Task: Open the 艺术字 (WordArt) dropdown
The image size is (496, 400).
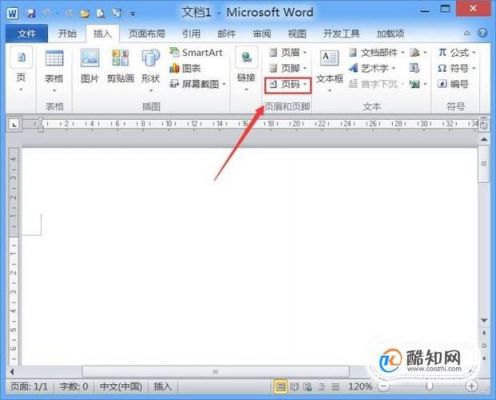Action: pos(372,68)
